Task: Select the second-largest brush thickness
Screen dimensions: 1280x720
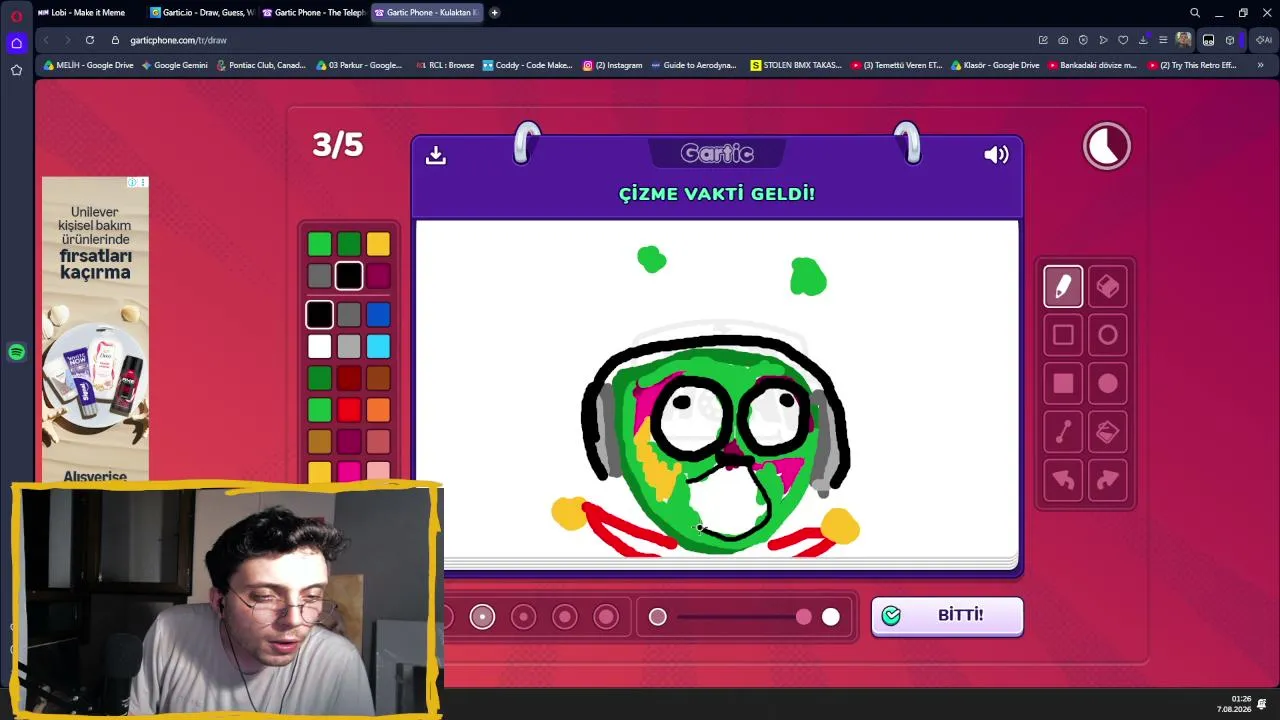Action: (x=565, y=617)
